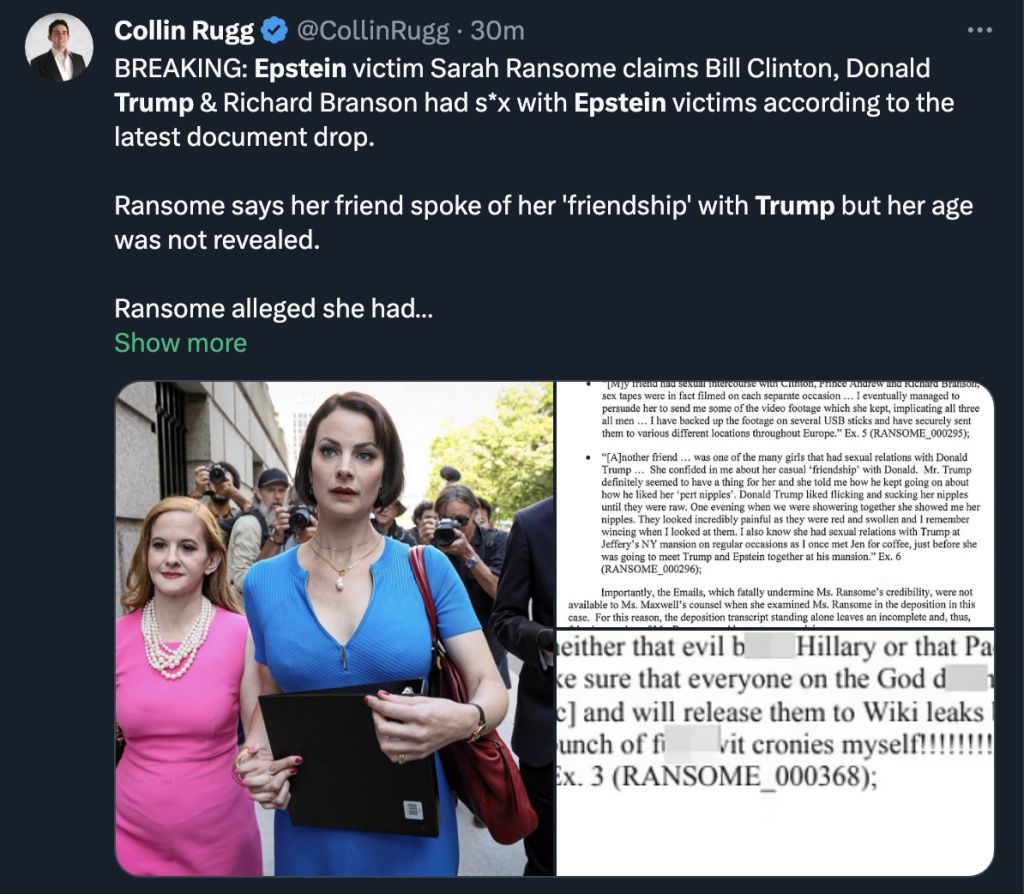Click the 'Ransome alleged she had…' line
This screenshot has height=894, width=1024.
pos(274,309)
